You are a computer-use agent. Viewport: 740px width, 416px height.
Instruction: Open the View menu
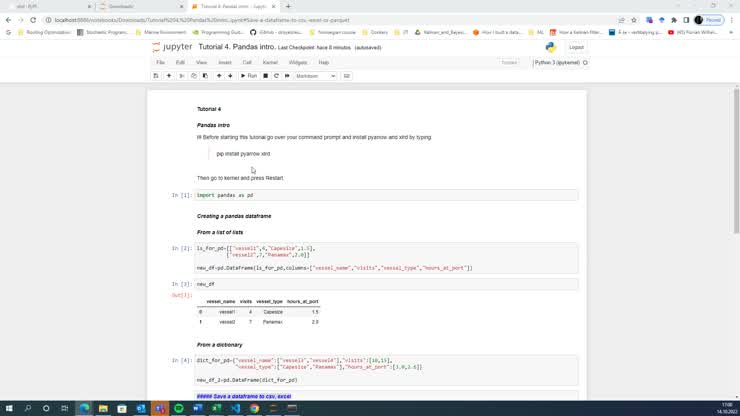point(201,62)
